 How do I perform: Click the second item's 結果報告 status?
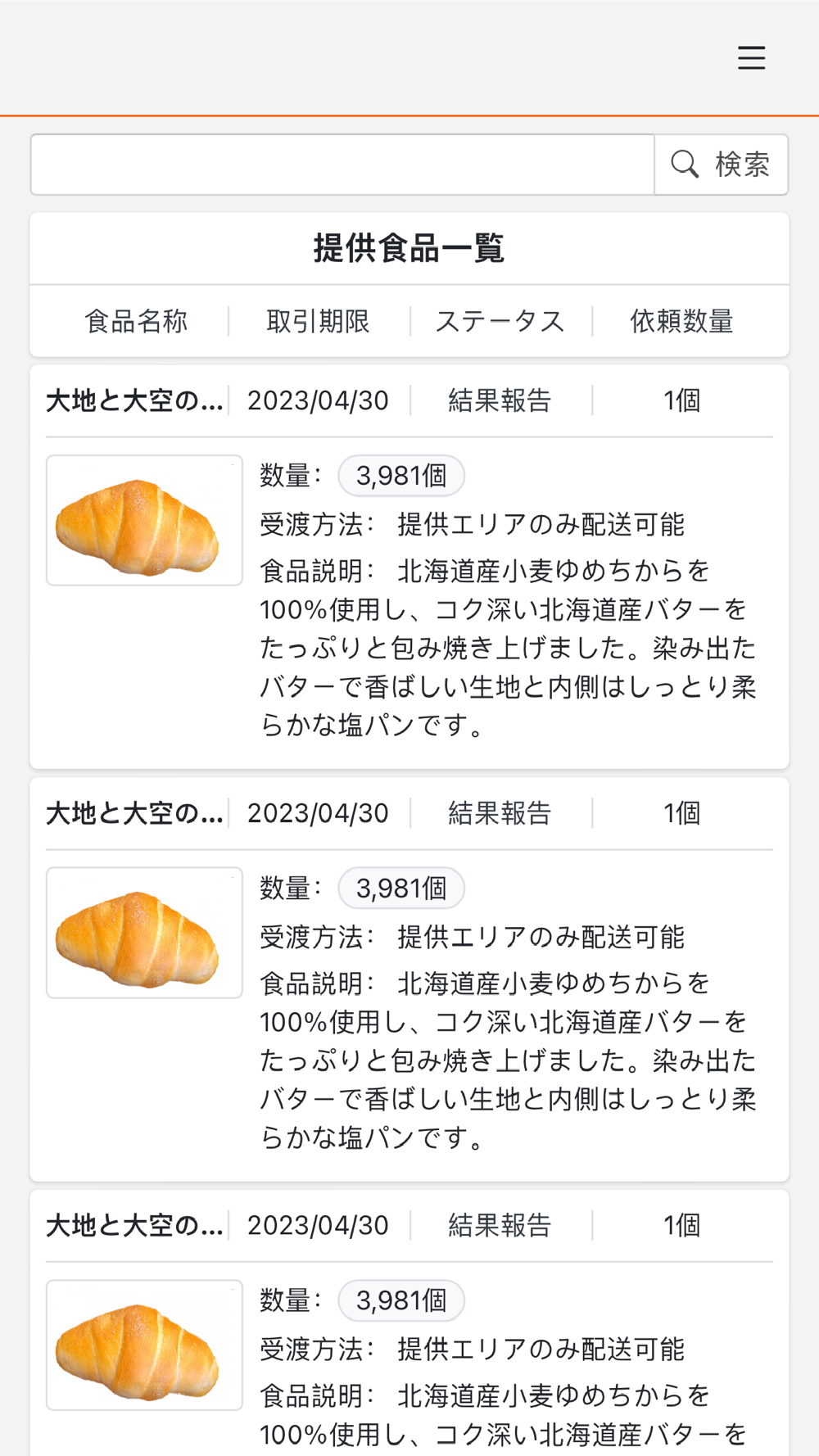click(x=500, y=814)
